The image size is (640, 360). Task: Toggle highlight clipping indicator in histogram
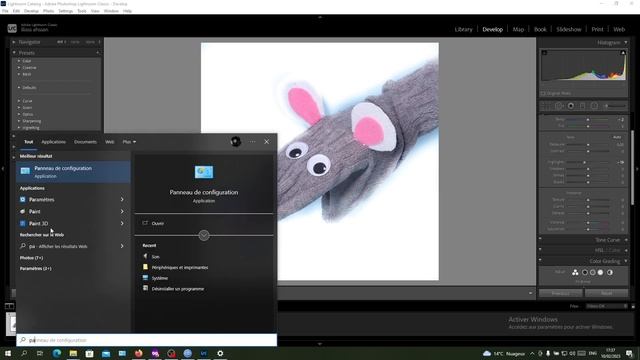coord(623,53)
